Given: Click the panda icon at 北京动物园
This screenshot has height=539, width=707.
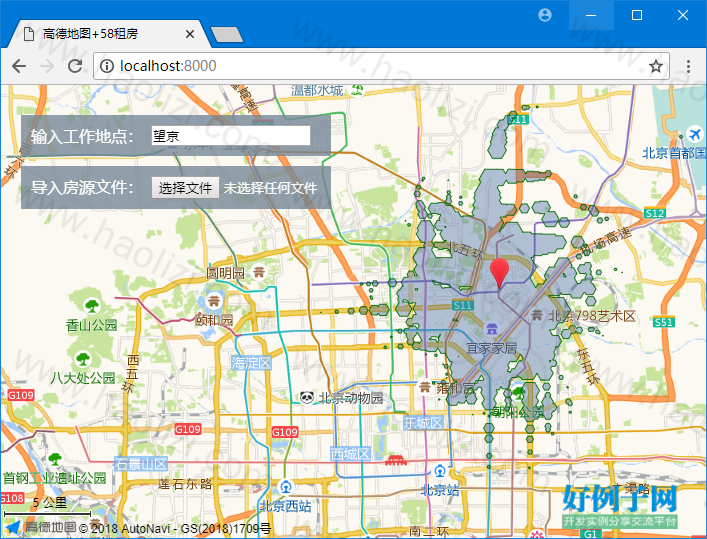Looking at the screenshot, I should click(x=307, y=397).
